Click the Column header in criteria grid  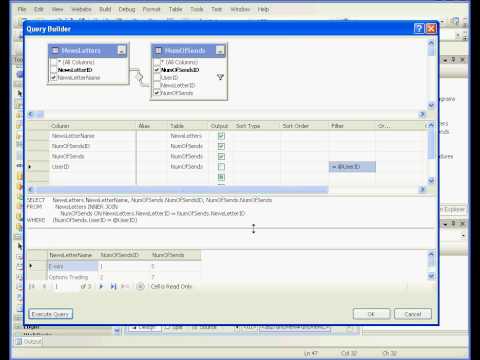pos(93,126)
